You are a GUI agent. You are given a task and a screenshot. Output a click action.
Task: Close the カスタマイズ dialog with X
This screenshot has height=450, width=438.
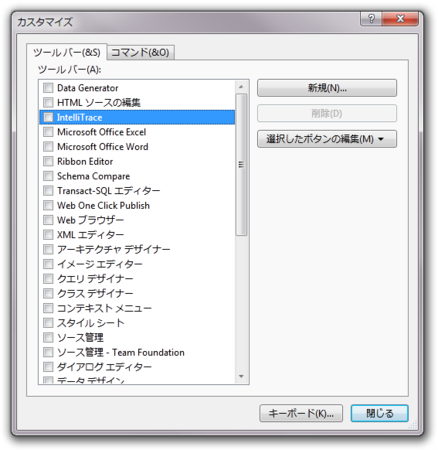click(x=400, y=19)
